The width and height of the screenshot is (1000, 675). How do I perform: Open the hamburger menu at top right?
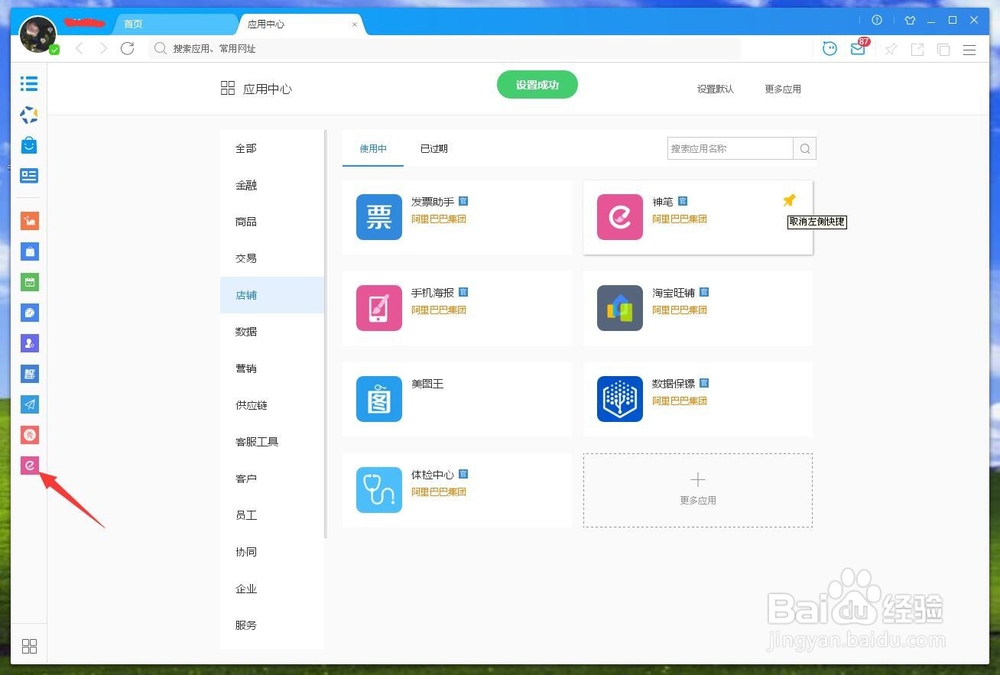tap(969, 49)
